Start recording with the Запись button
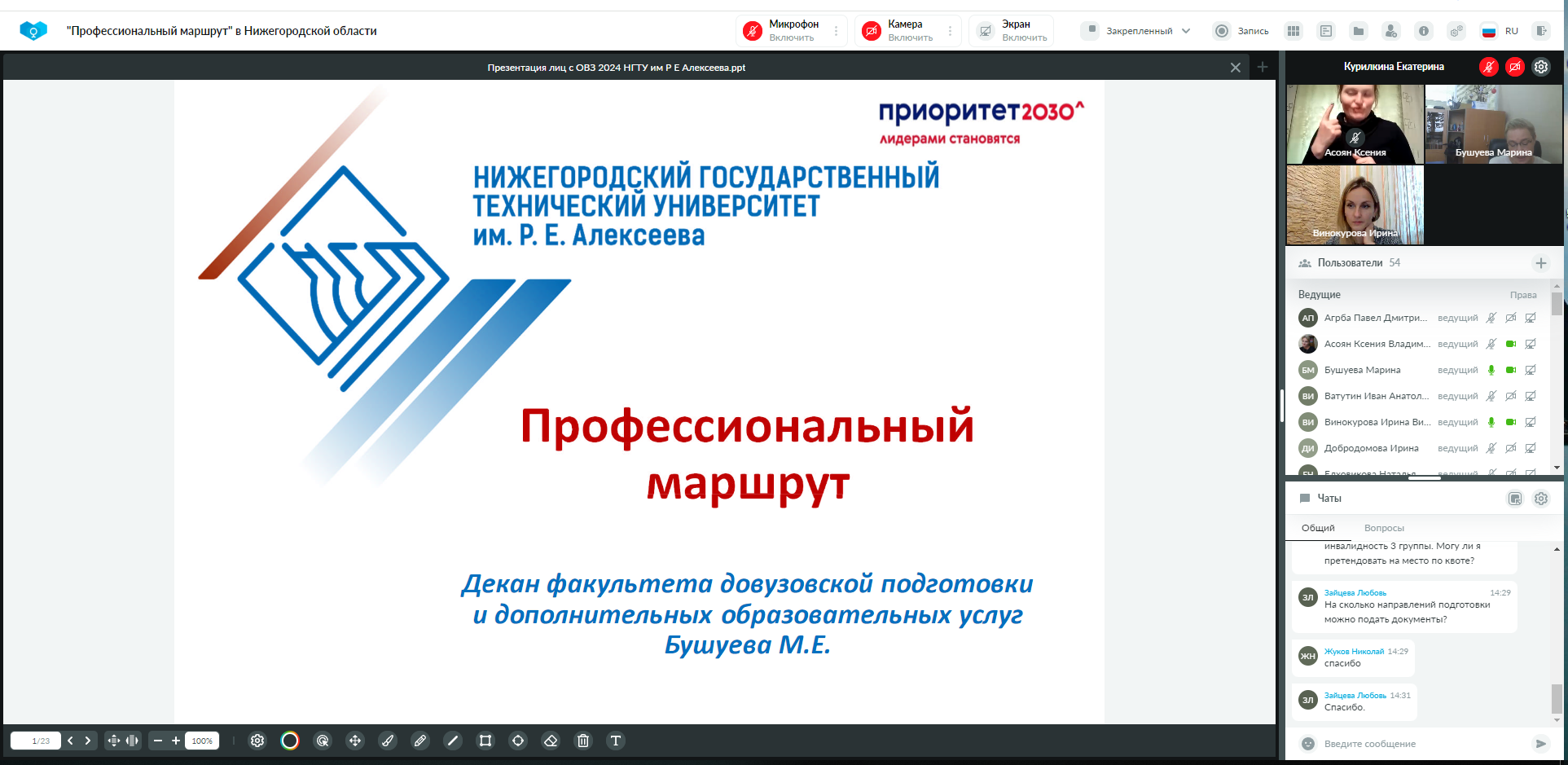Screen dimensions: 1568x765 click(x=1241, y=31)
